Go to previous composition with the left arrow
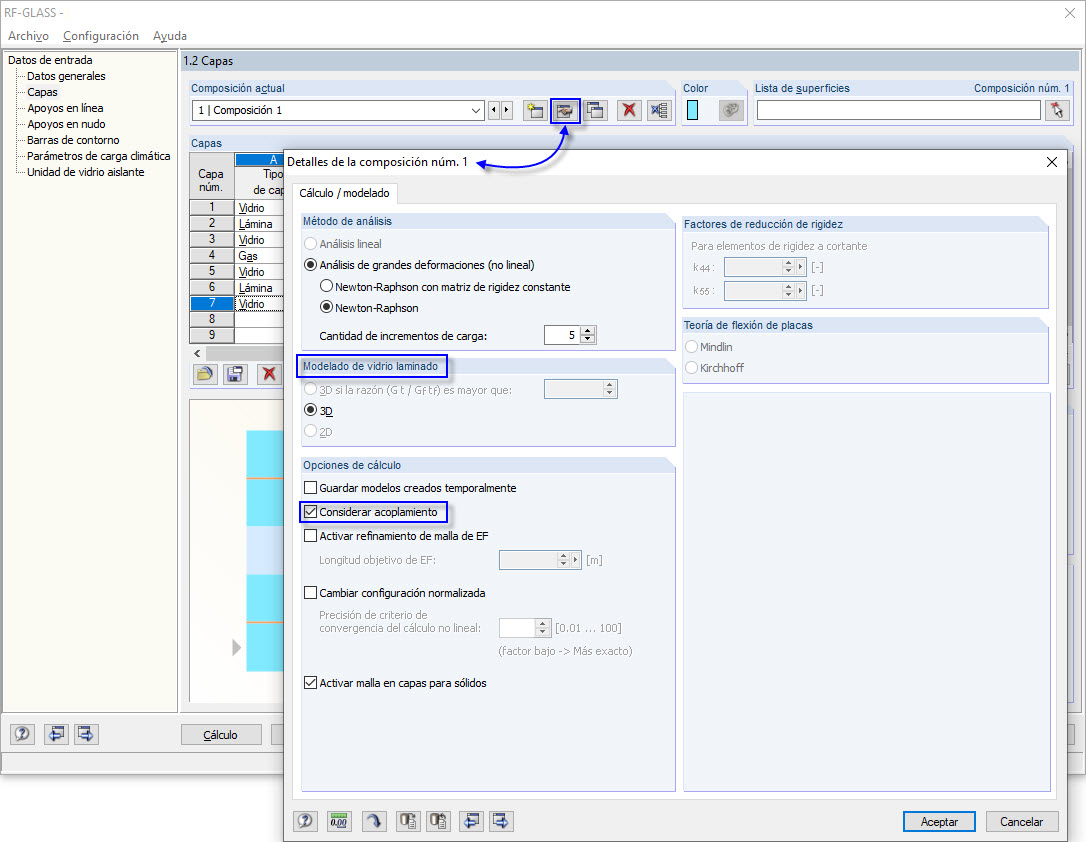1086x842 pixels. [494, 110]
